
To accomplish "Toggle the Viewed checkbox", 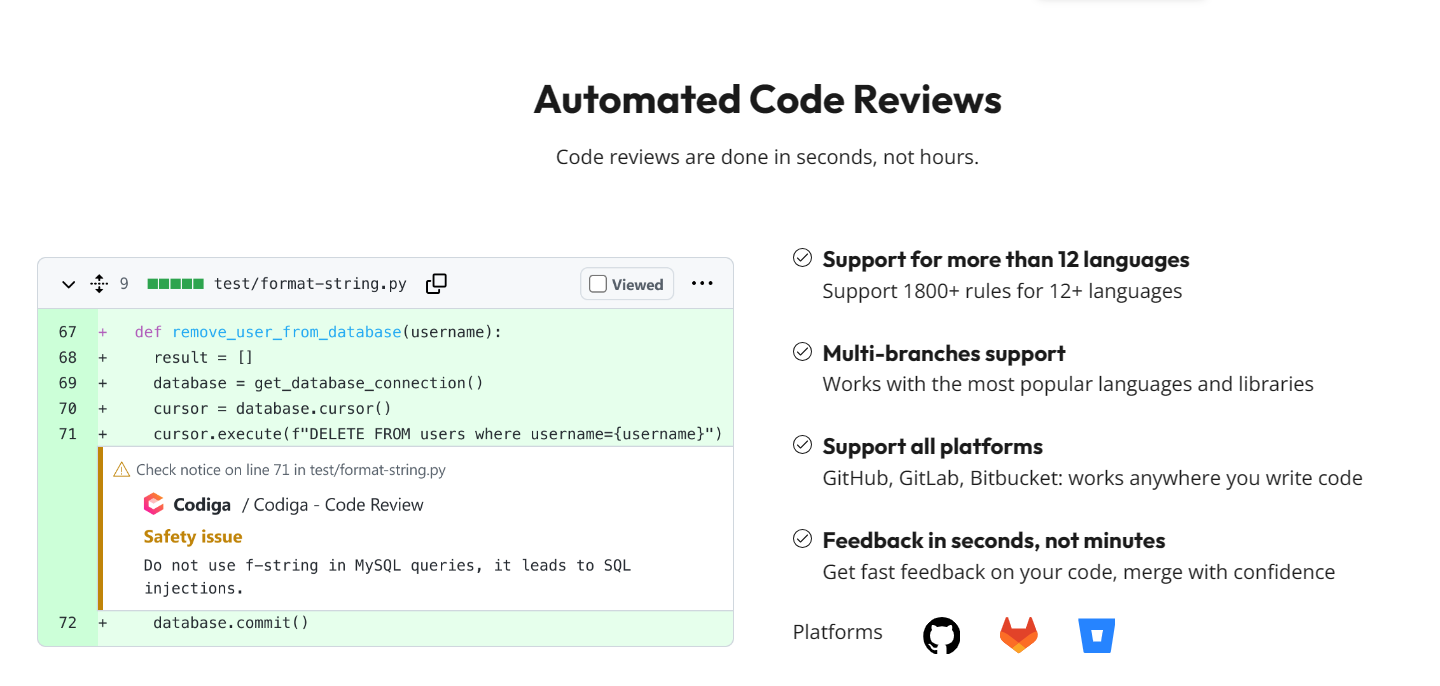I will pos(598,284).
